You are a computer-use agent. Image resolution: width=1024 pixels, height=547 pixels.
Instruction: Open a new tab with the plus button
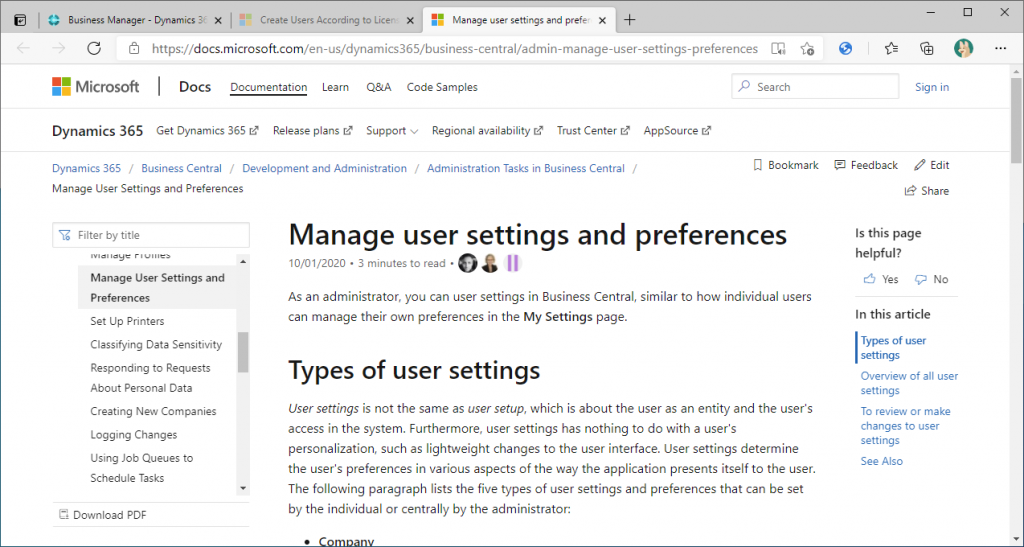click(629, 20)
